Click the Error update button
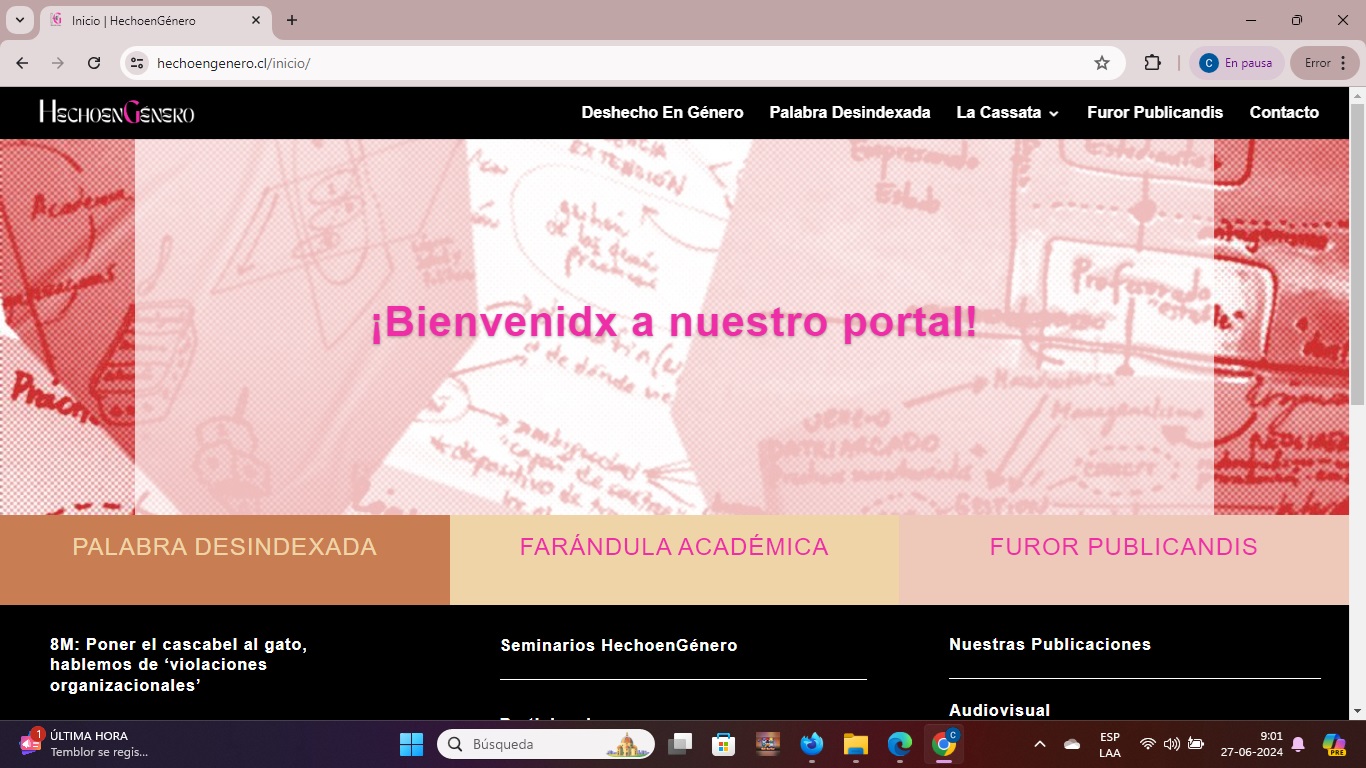The width and height of the screenshot is (1366, 768). pos(1325,63)
